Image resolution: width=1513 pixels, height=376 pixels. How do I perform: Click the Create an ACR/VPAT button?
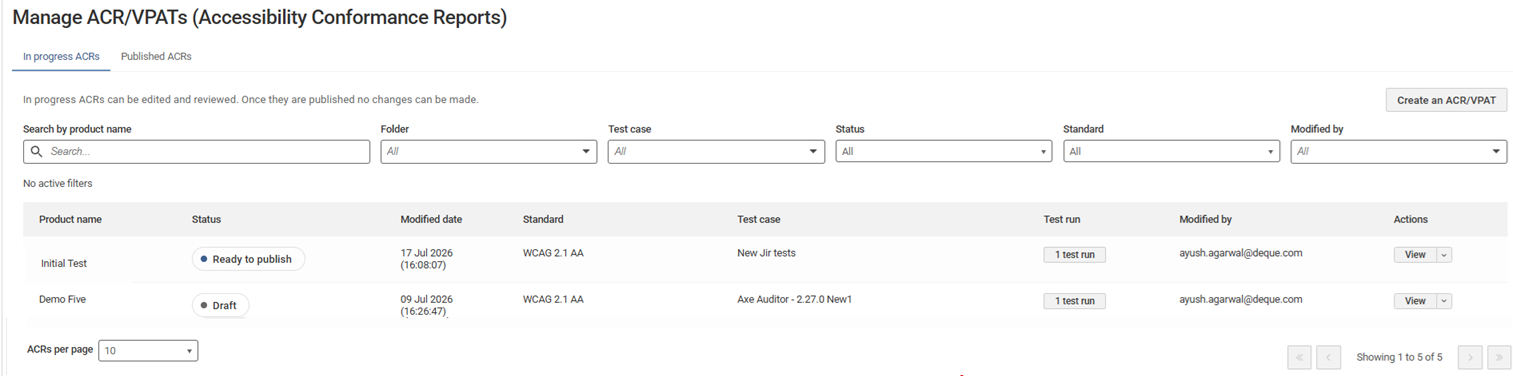(x=1446, y=100)
